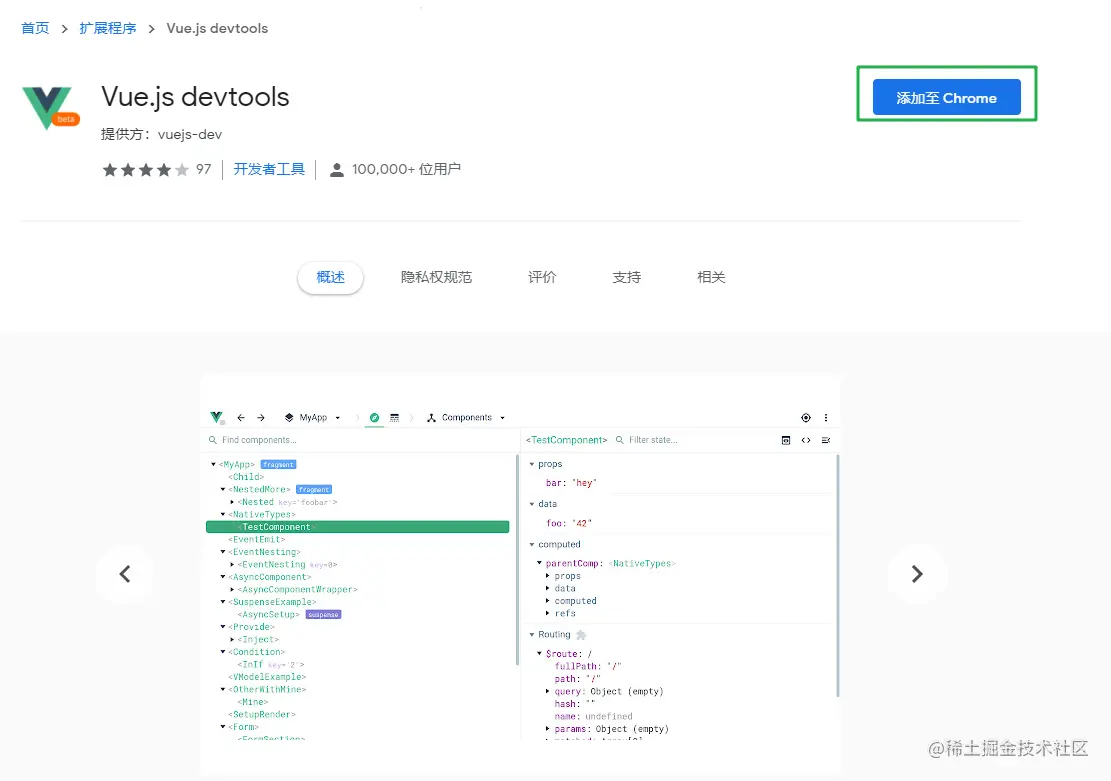This screenshot has height=781, width=1111.
Task: Click the back arrow in the devtools toolbar
Action: [241, 418]
